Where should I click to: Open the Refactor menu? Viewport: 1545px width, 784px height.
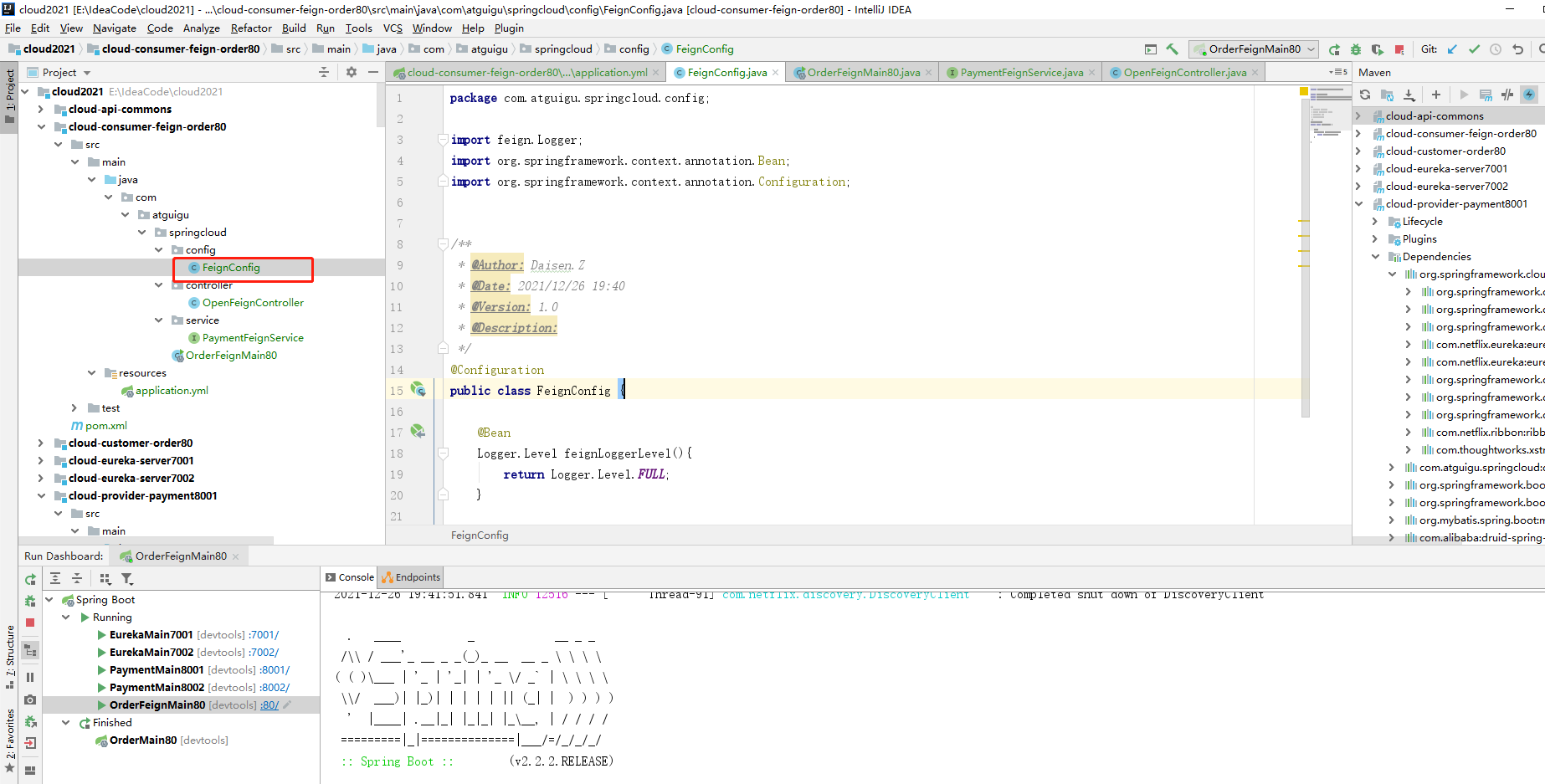point(251,28)
